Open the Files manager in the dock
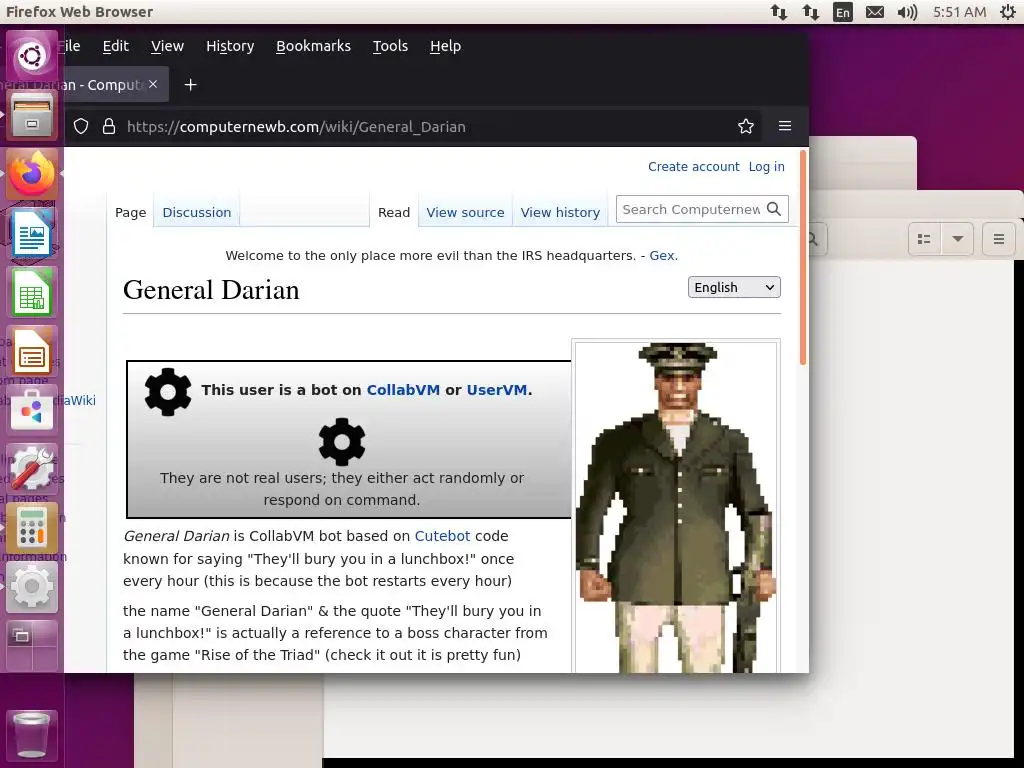The height and width of the screenshot is (768, 1024). pyautogui.click(x=31, y=115)
